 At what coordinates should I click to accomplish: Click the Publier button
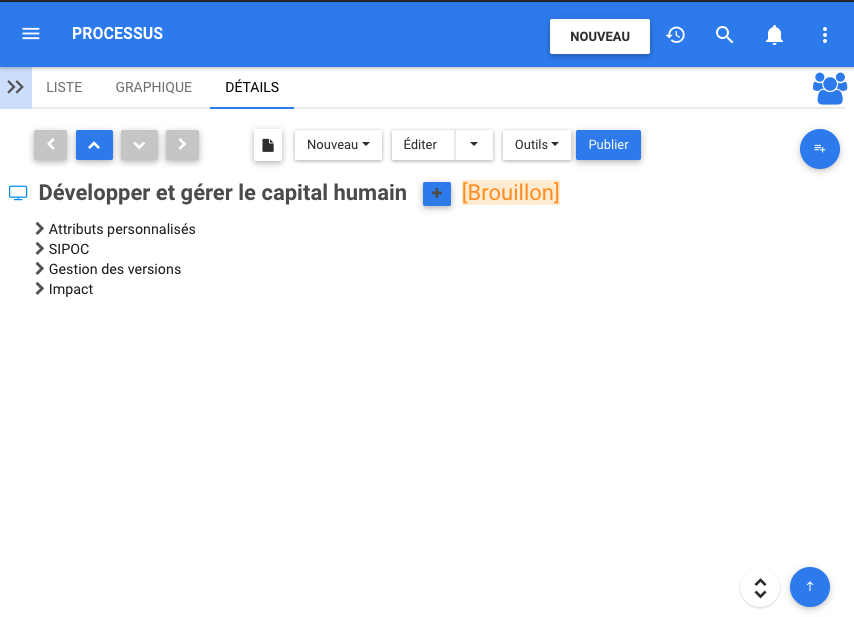click(x=608, y=145)
